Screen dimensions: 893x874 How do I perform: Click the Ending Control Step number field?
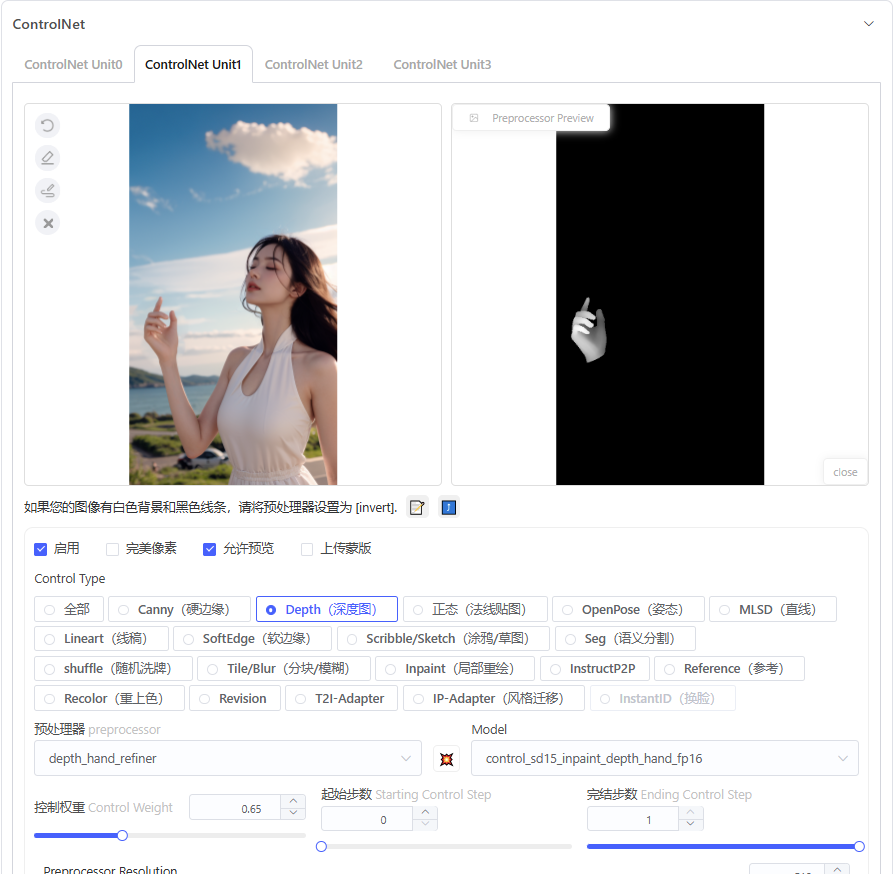click(x=633, y=820)
